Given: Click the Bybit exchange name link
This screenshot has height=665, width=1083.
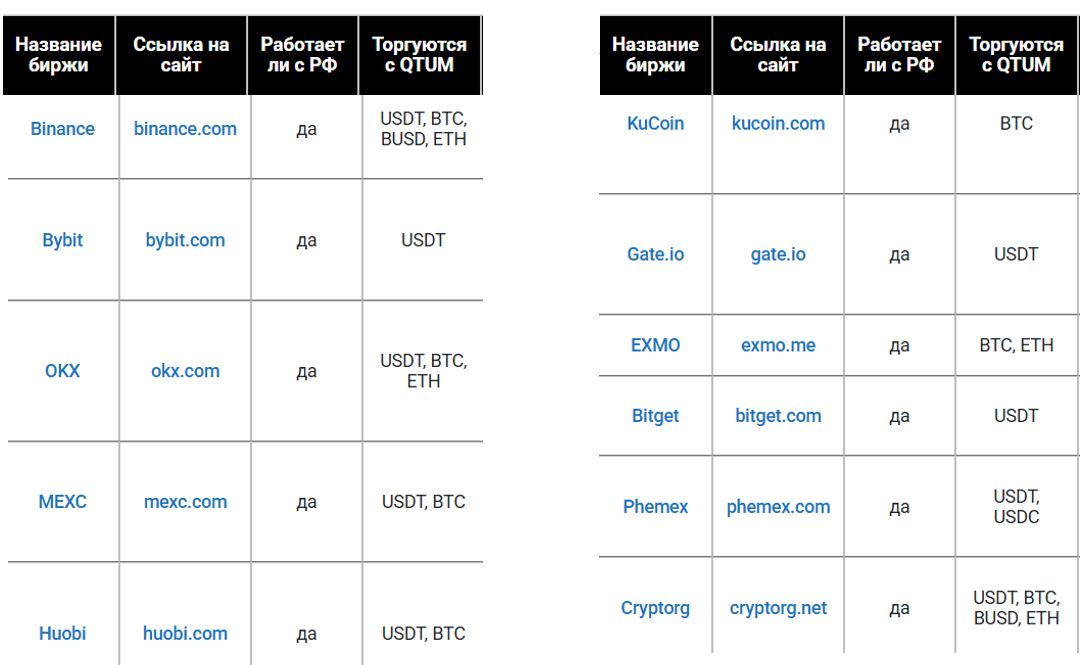Looking at the screenshot, I should tap(62, 240).
